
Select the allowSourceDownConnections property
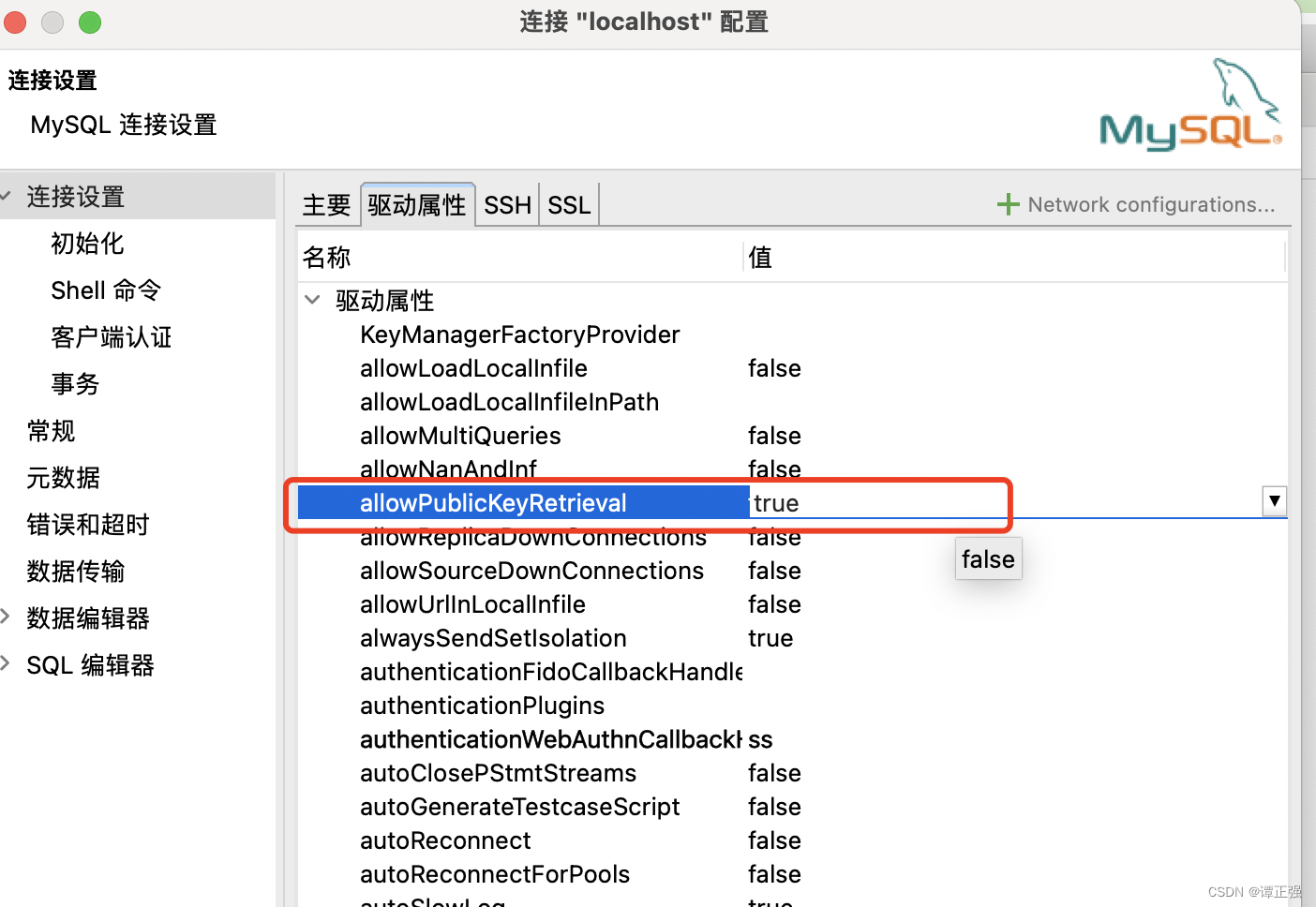tap(531, 571)
